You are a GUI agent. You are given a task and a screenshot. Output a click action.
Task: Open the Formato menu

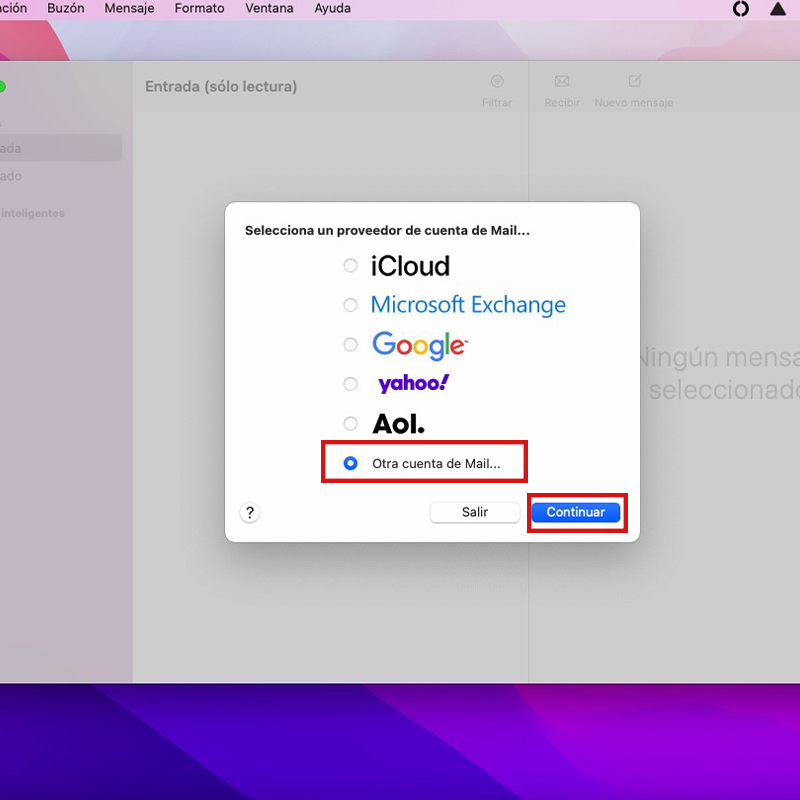tap(199, 8)
